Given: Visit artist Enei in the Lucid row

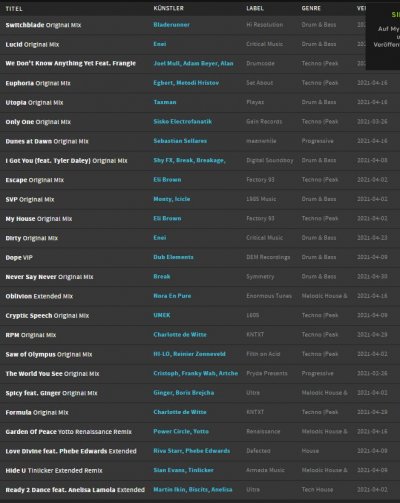Looking at the screenshot, I should (160, 44).
